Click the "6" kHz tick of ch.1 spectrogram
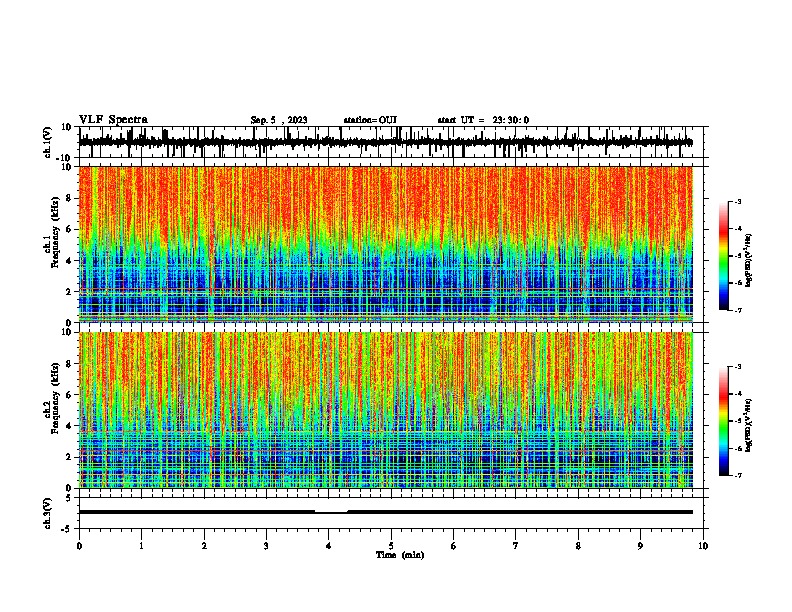Image resolution: width=792 pixels, height=612 pixels. 70,229
